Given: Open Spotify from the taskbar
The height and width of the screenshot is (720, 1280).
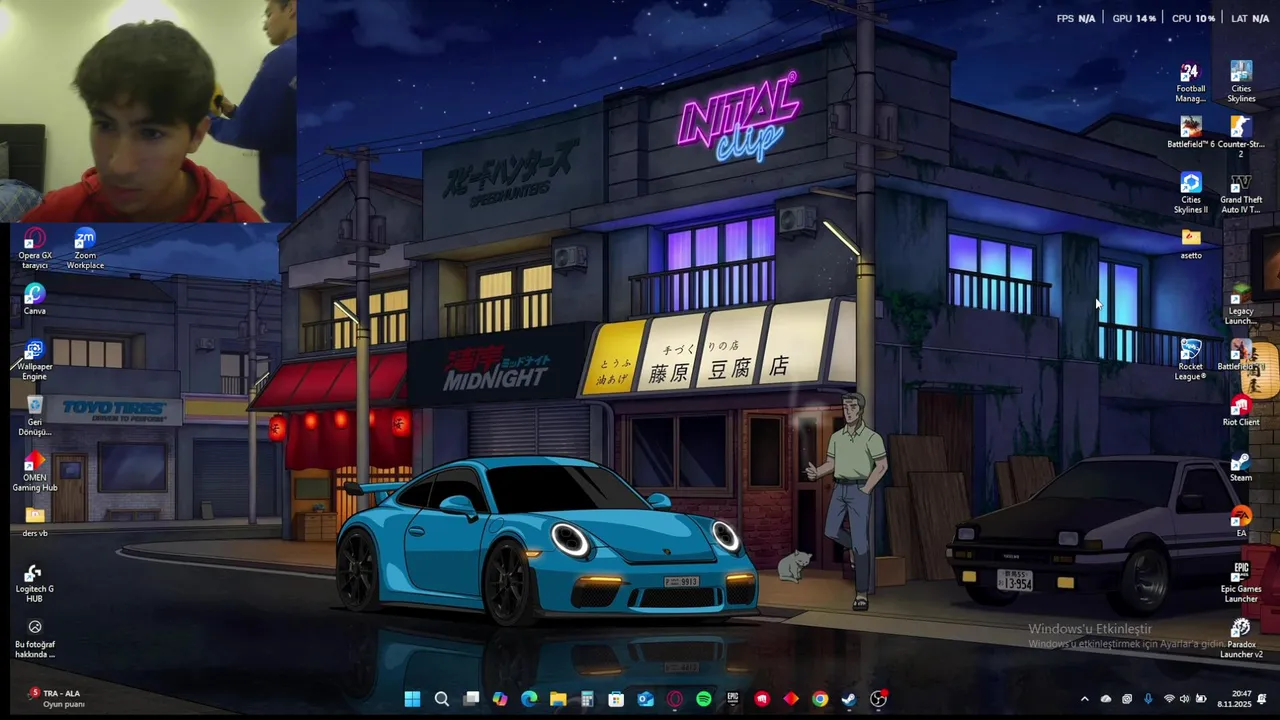Looking at the screenshot, I should (x=703, y=699).
